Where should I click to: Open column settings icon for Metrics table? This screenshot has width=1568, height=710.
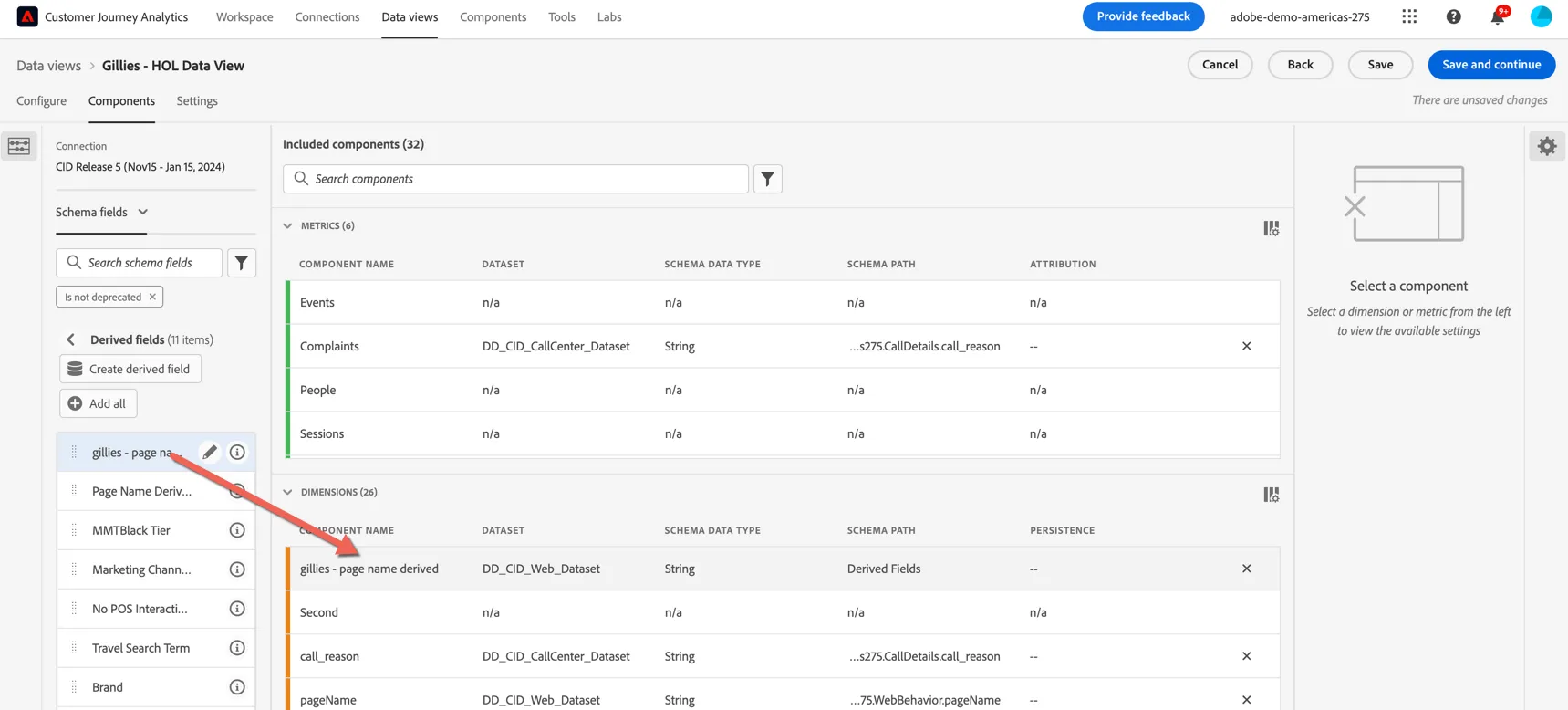click(x=1271, y=228)
